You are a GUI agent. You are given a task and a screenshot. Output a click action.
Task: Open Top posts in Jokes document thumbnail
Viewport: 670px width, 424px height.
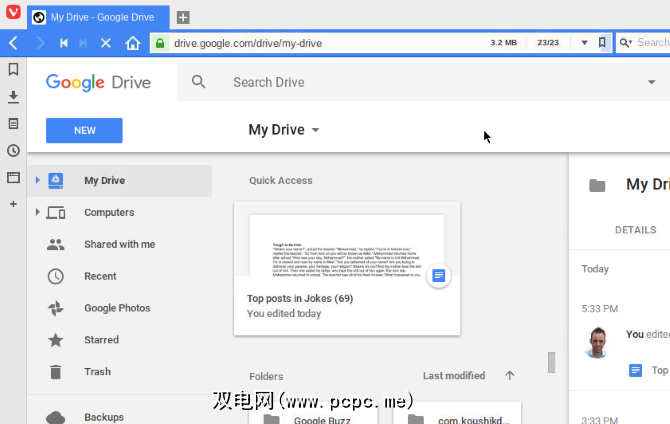(347, 246)
